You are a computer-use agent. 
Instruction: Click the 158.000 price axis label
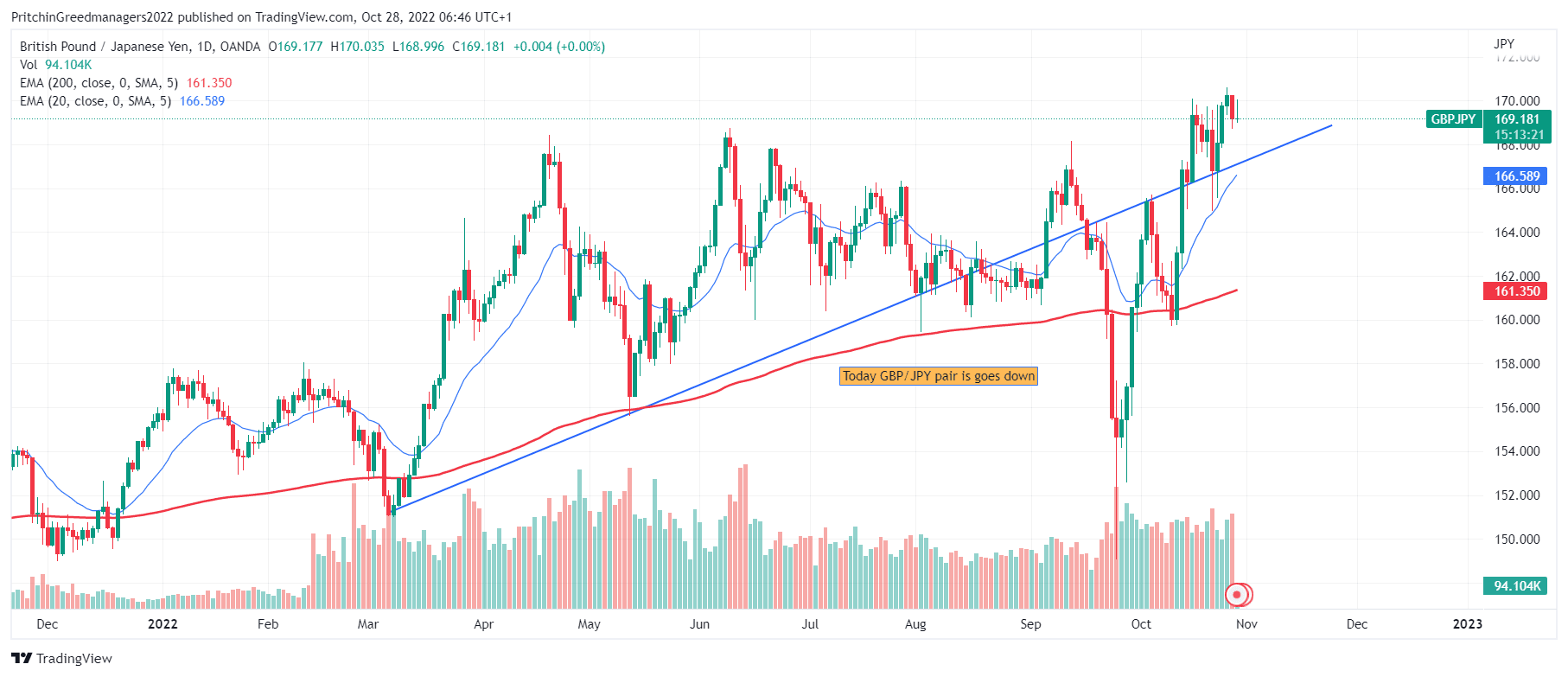[1517, 364]
